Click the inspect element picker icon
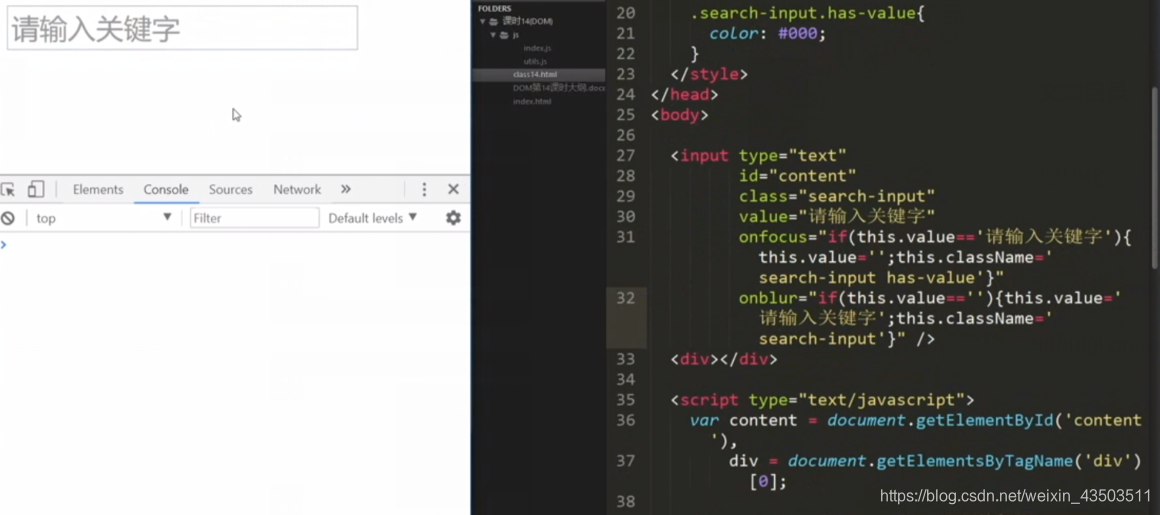The width and height of the screenshot is (1160, 515). 8,190
